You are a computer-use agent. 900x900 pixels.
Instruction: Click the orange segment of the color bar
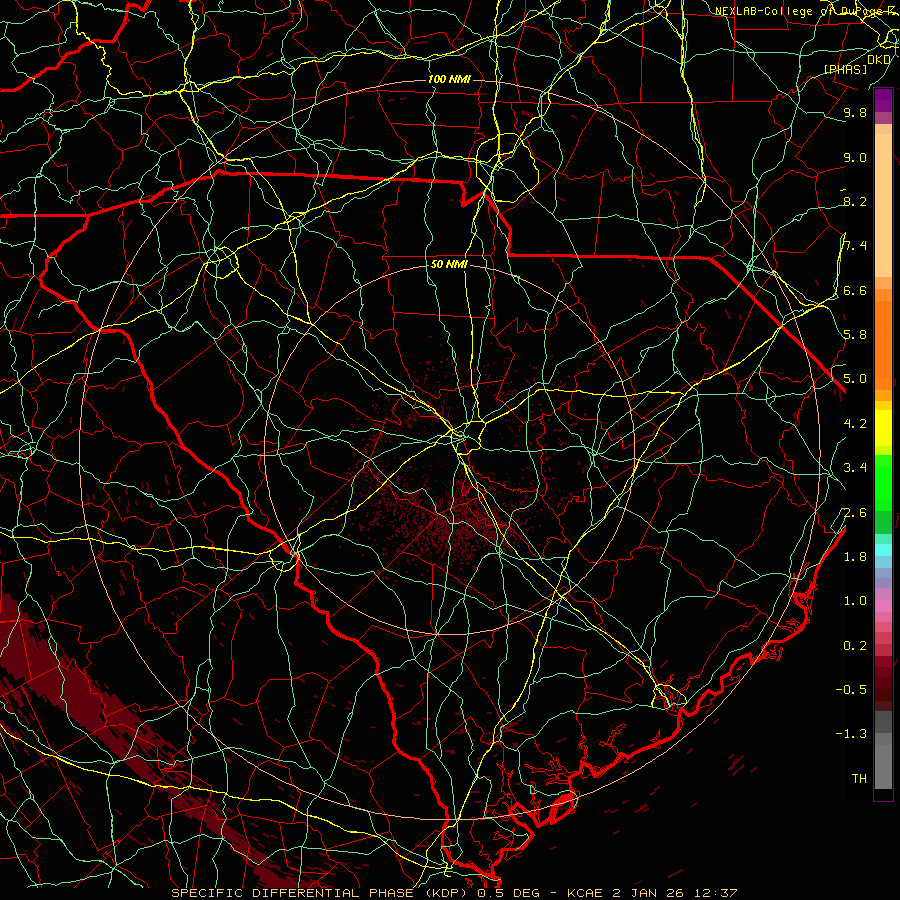point(883,345)
